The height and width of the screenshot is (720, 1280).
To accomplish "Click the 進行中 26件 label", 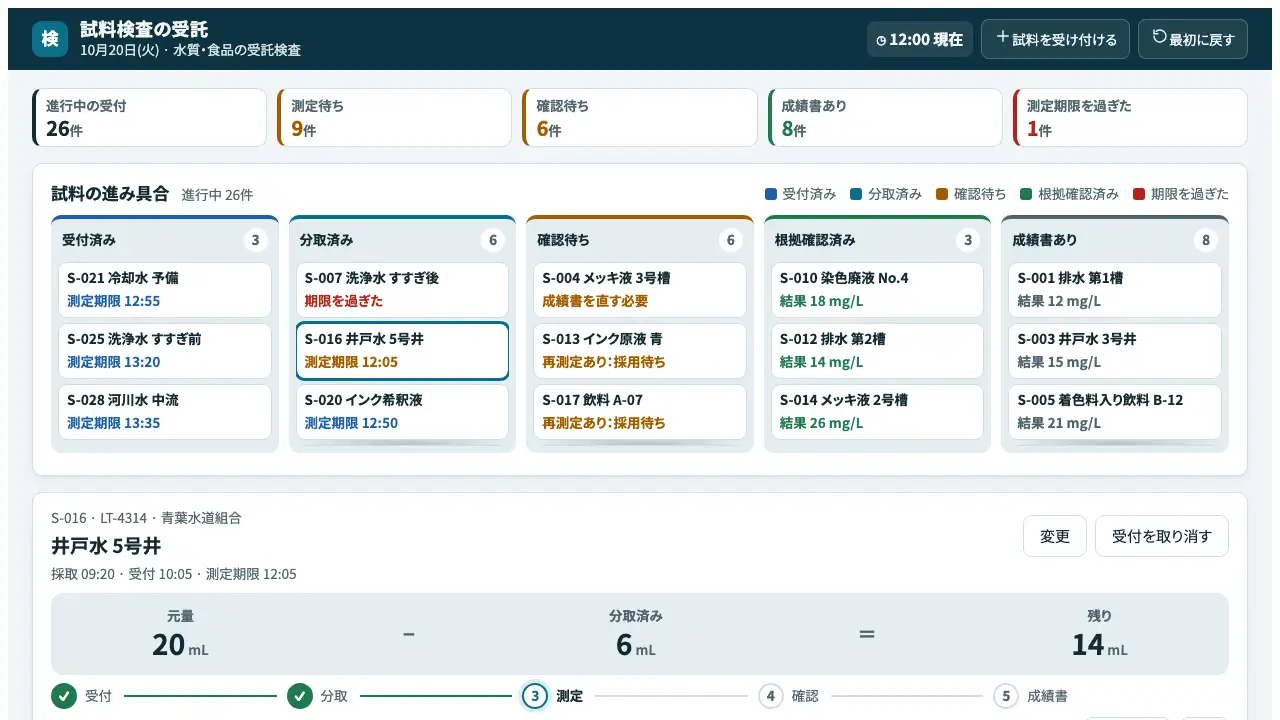I will click(x=217, y=195).
